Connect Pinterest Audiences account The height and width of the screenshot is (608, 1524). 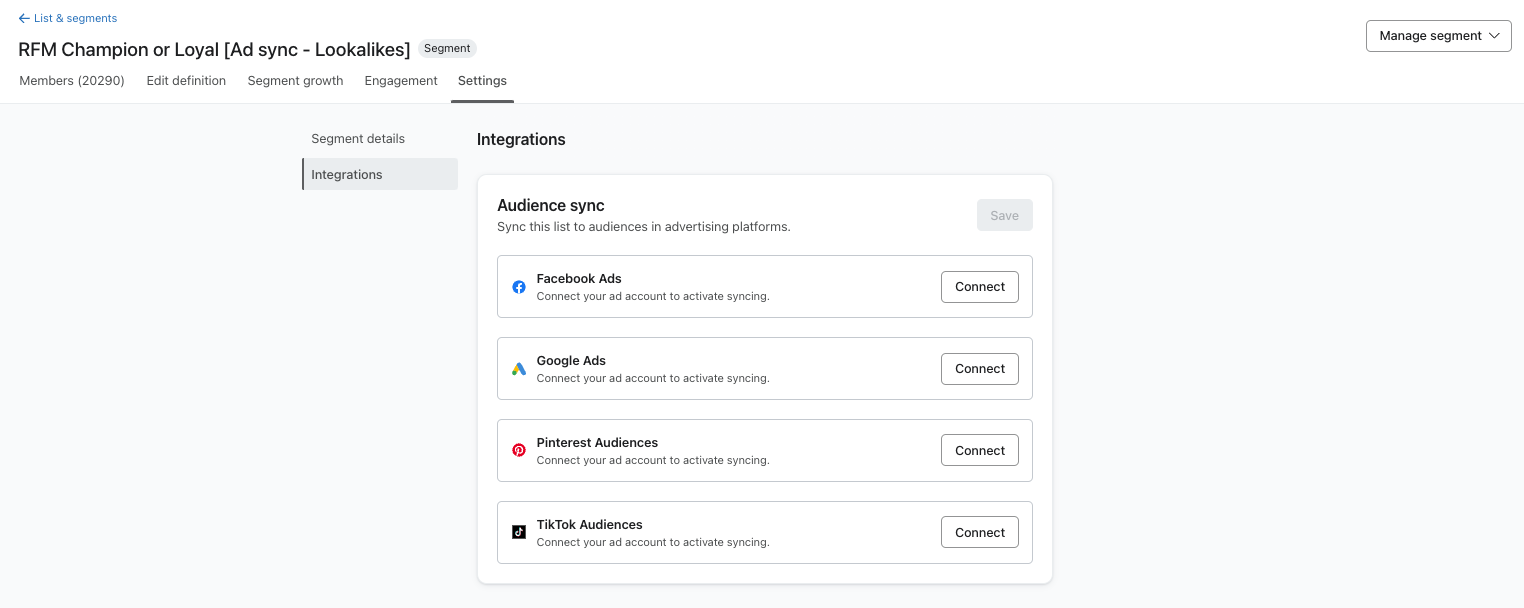979,451
